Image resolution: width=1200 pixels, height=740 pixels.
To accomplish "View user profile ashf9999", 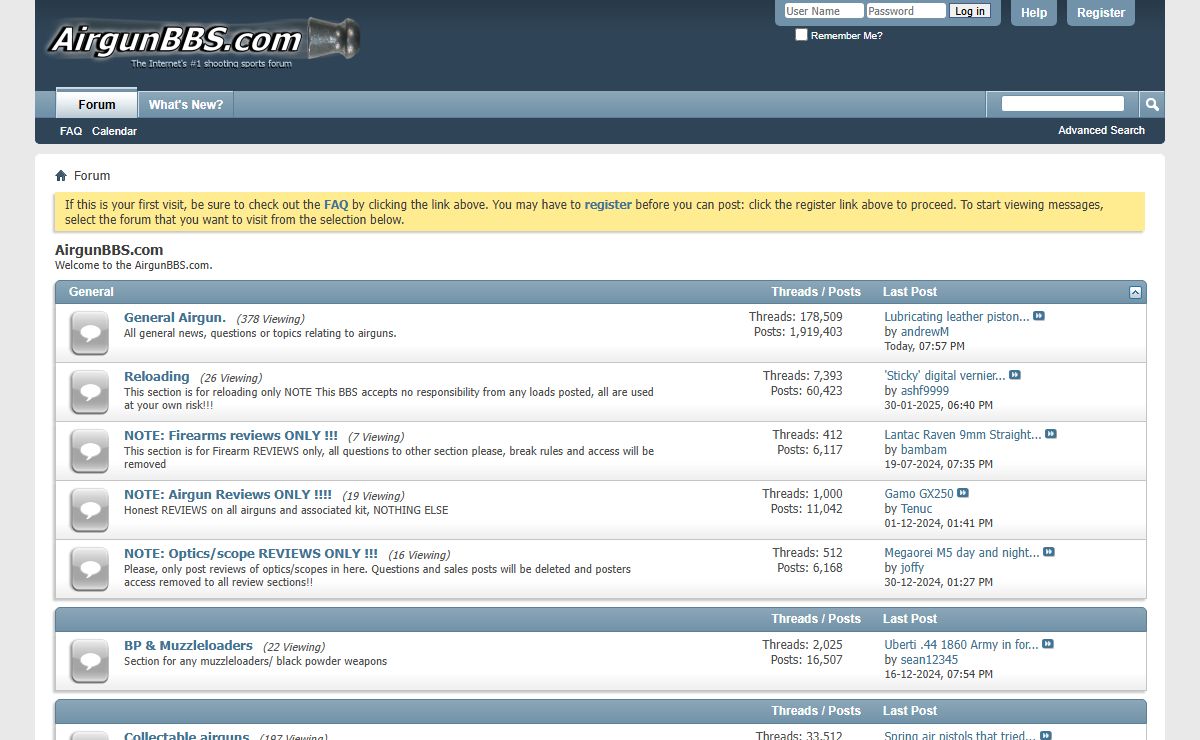I will [925, 390].
